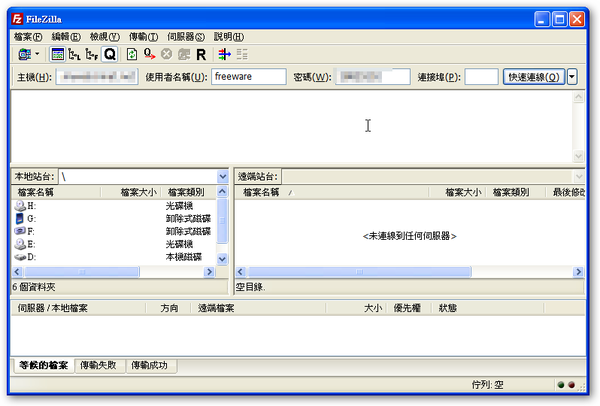Viewport: 600px width, 406px height.
Task: Click the local list vertical scrollbar thumb
Action: pos(222,220)
